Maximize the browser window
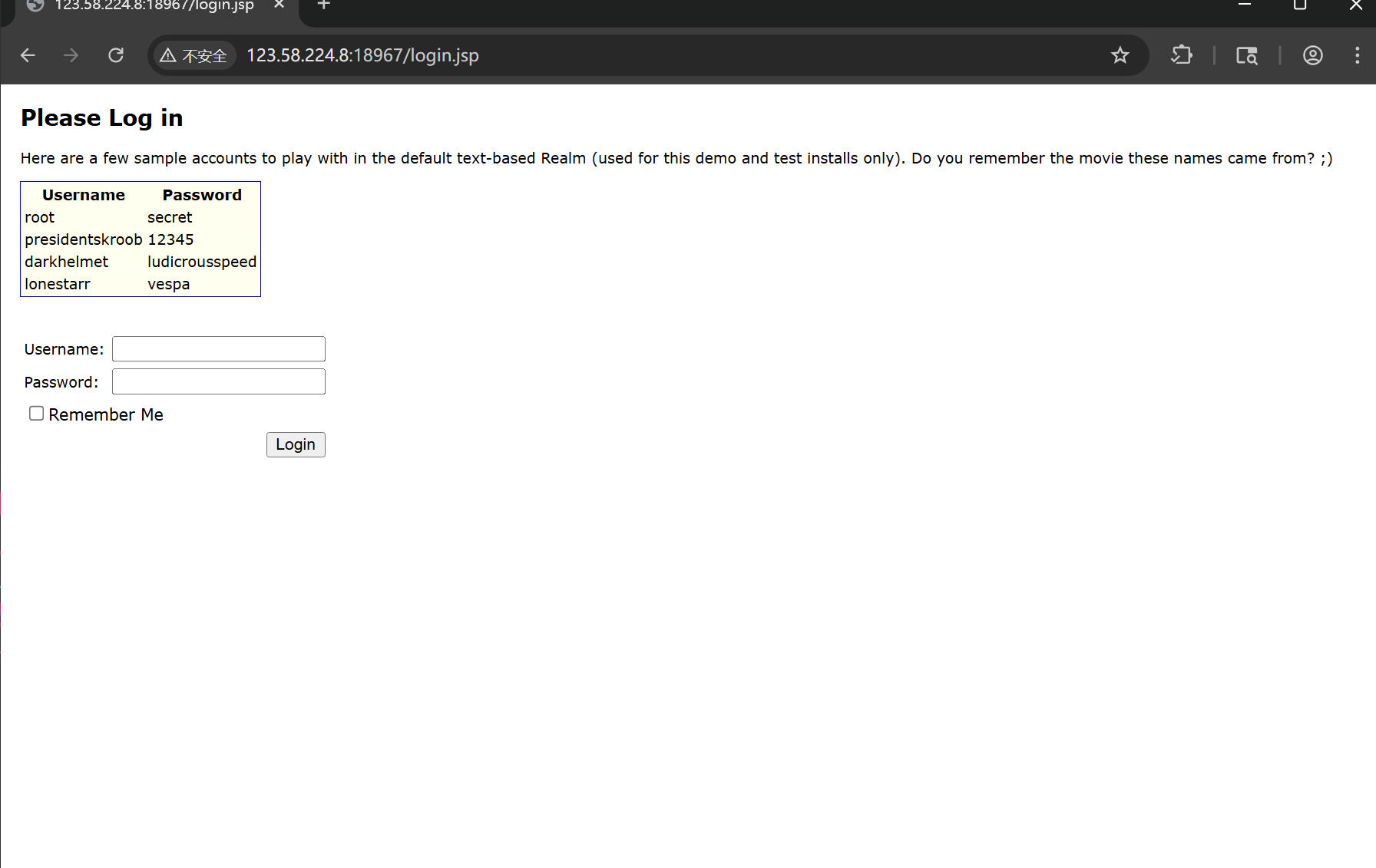The width and height of the screenshot is (1376, 868). tap(1300, 5)
